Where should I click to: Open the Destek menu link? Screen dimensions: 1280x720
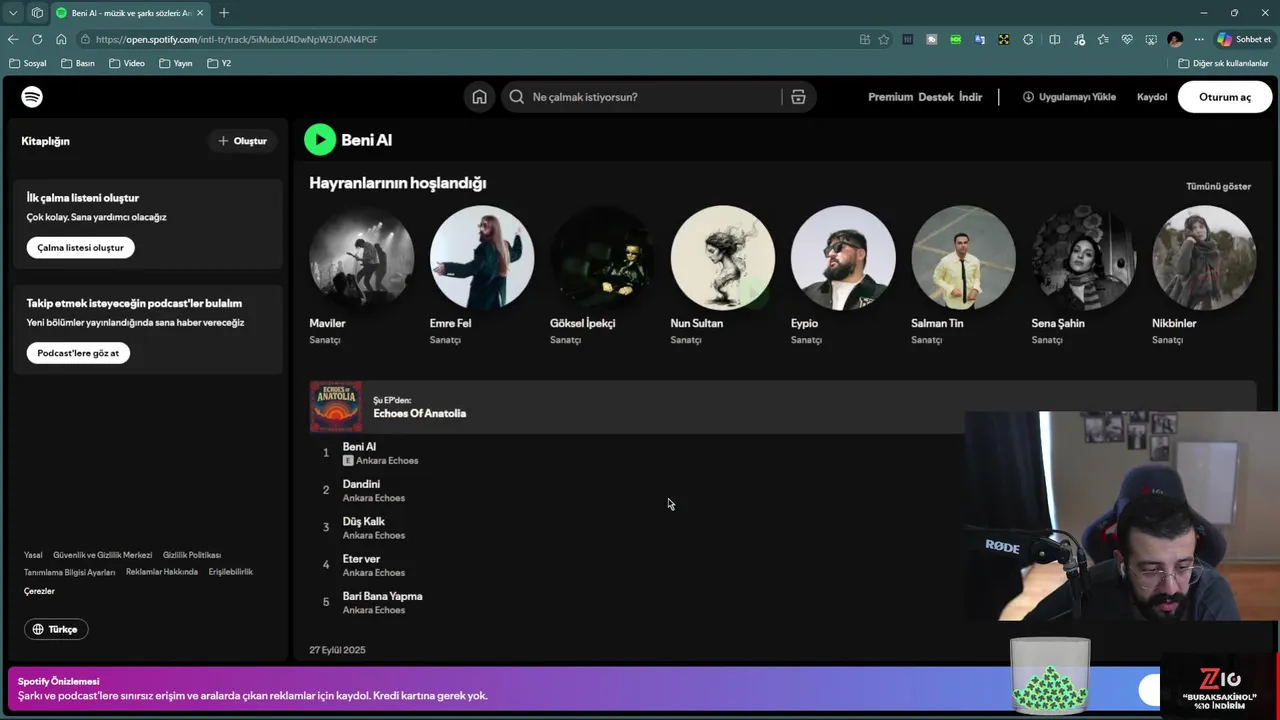pos(936,97)
